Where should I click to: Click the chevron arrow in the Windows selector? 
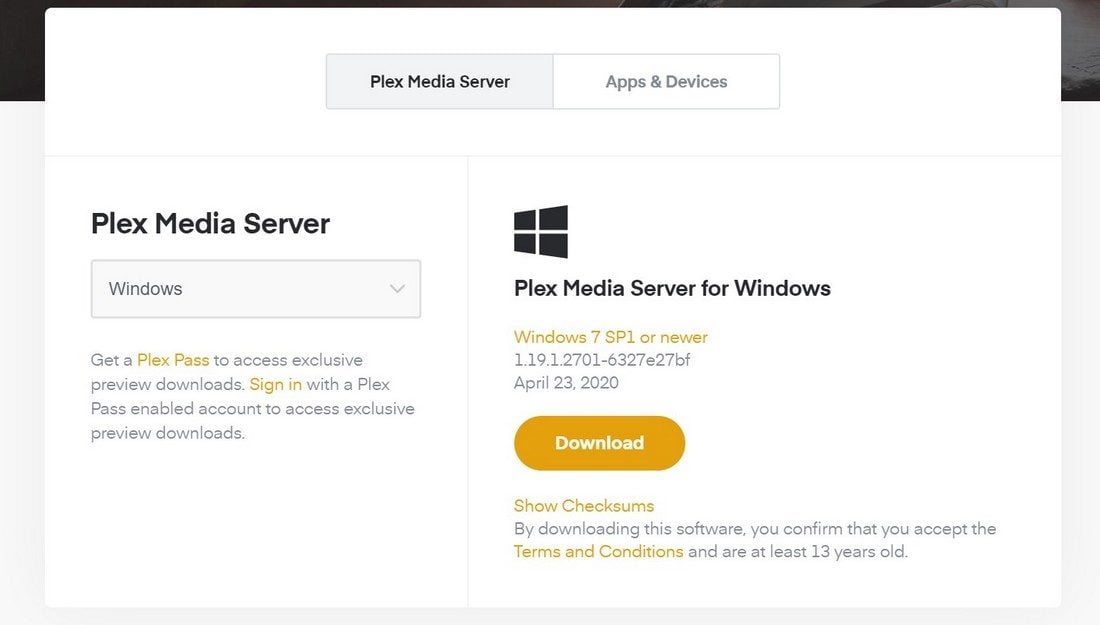pyautogui.click(x=397, y=289)
